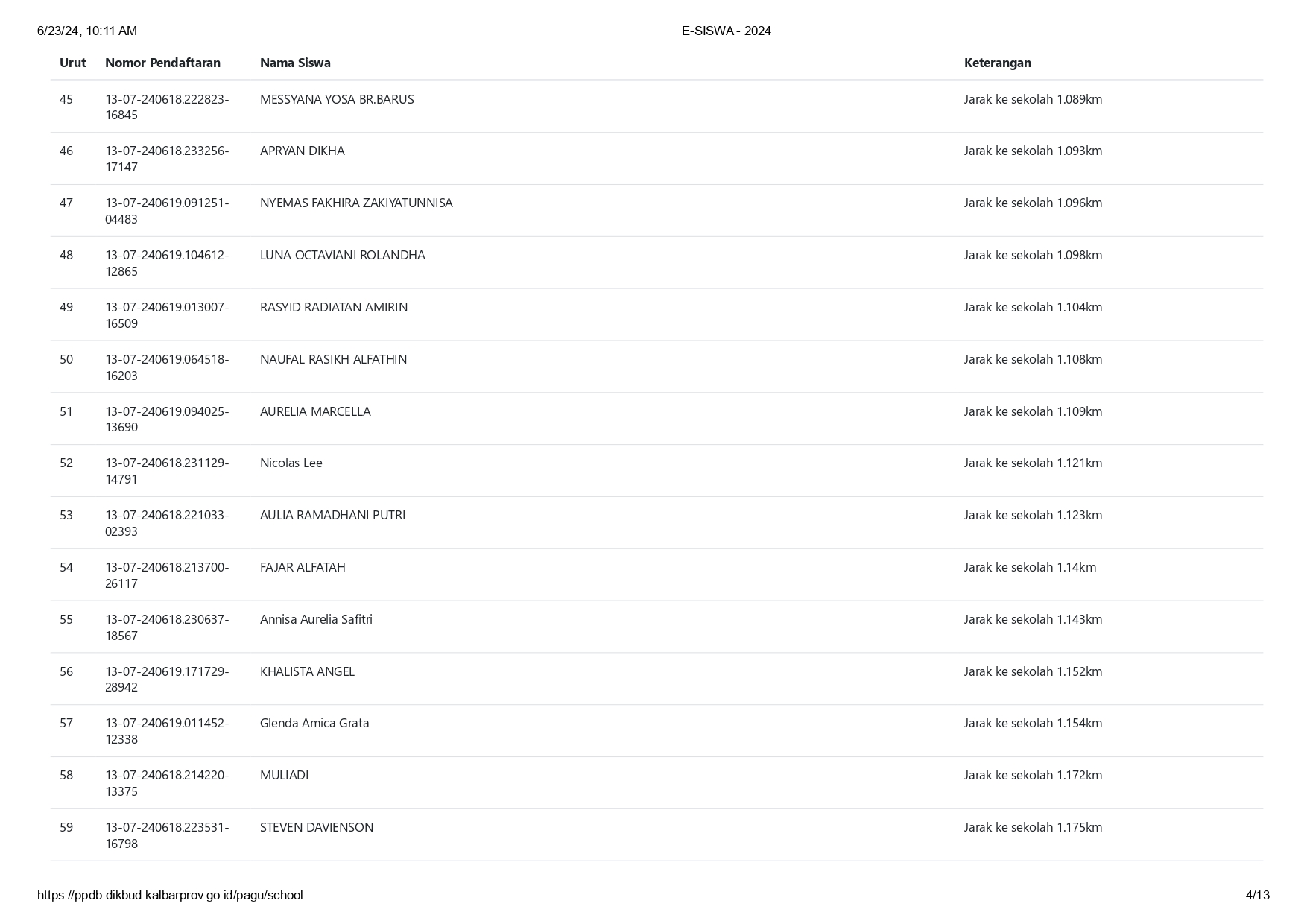Click the 6/23/24, 10:11 AM timestamp

click(87, 31)
